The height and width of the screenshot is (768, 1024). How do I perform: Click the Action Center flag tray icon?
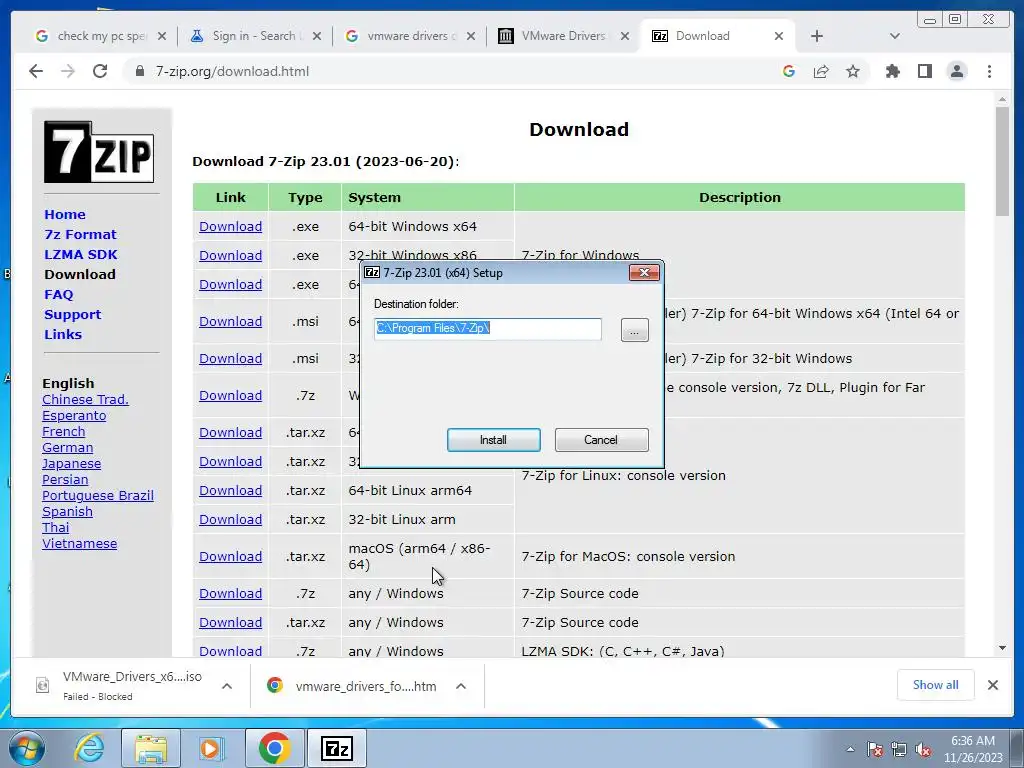875,749
